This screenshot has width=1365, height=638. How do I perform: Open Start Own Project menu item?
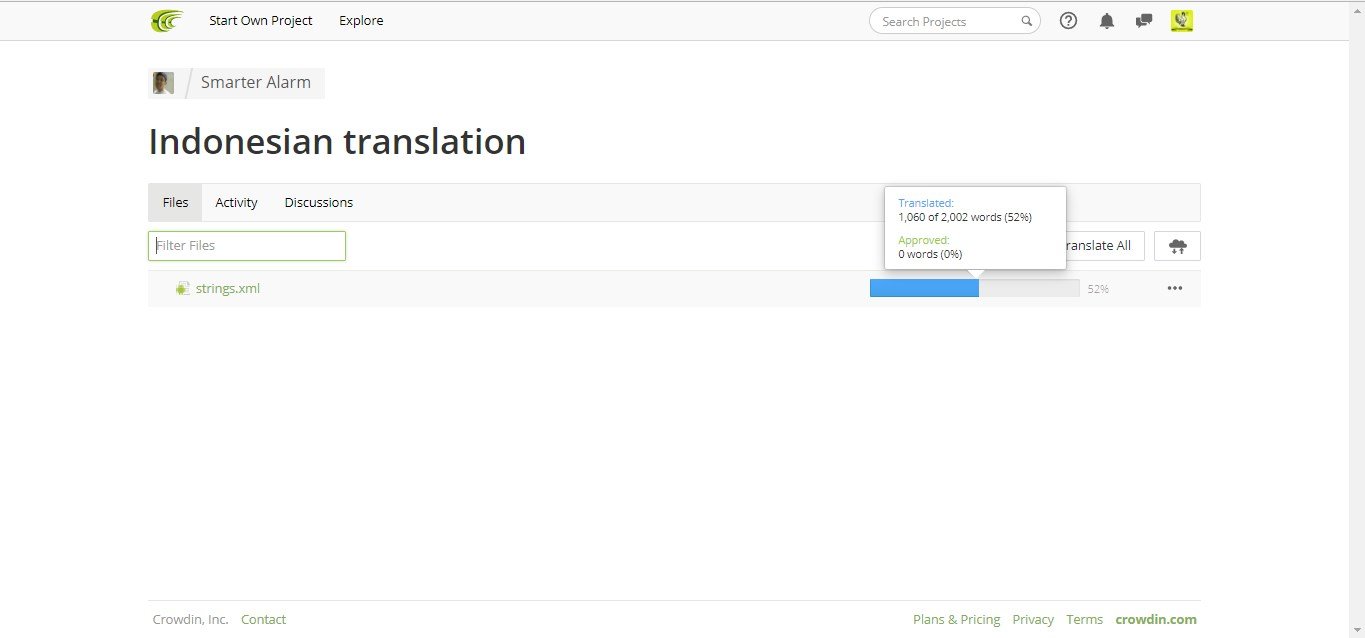(x=260, y=20)
